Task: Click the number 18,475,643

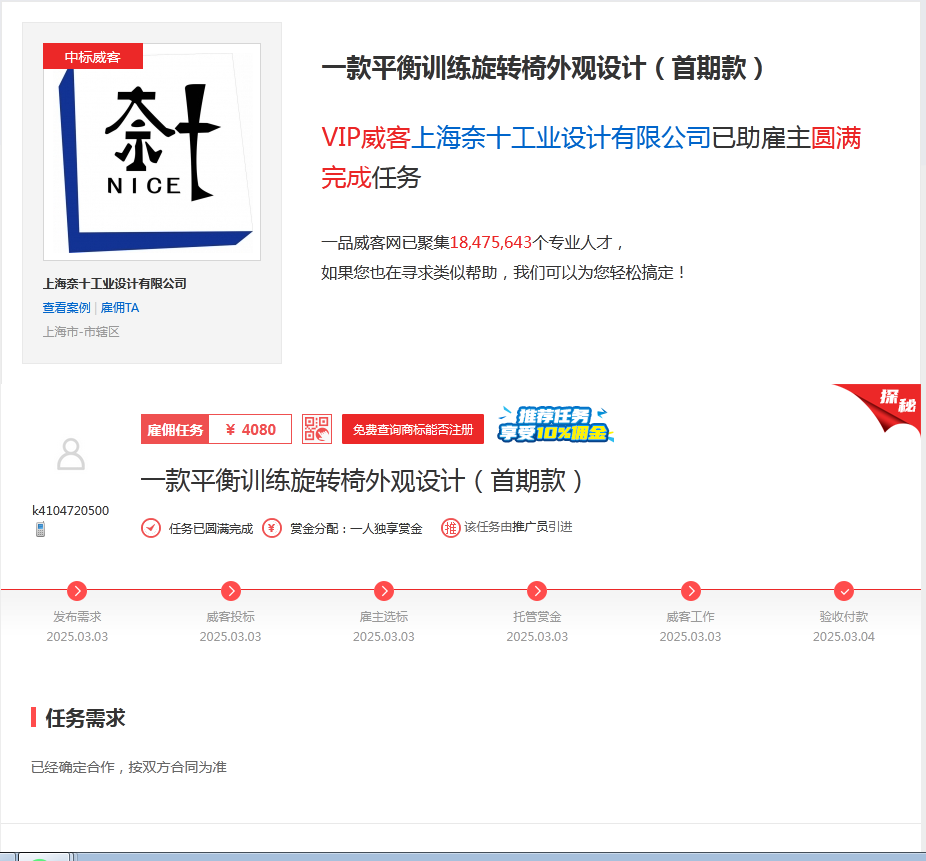Action: pyautogui.click(x=491, y=243)
